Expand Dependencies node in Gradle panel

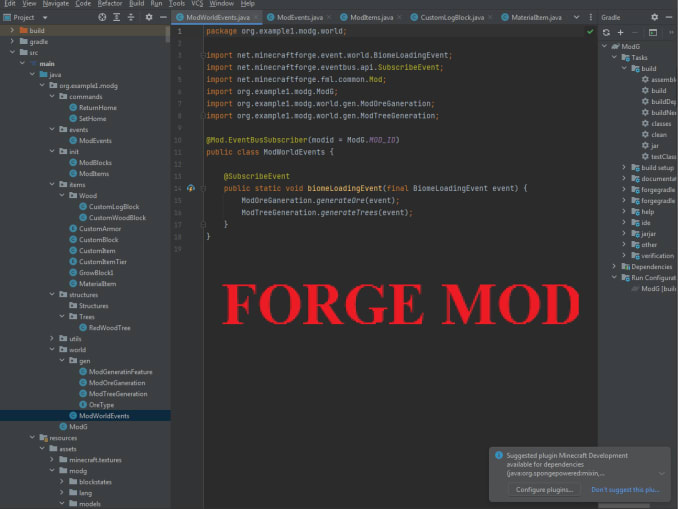coord(614,267)
